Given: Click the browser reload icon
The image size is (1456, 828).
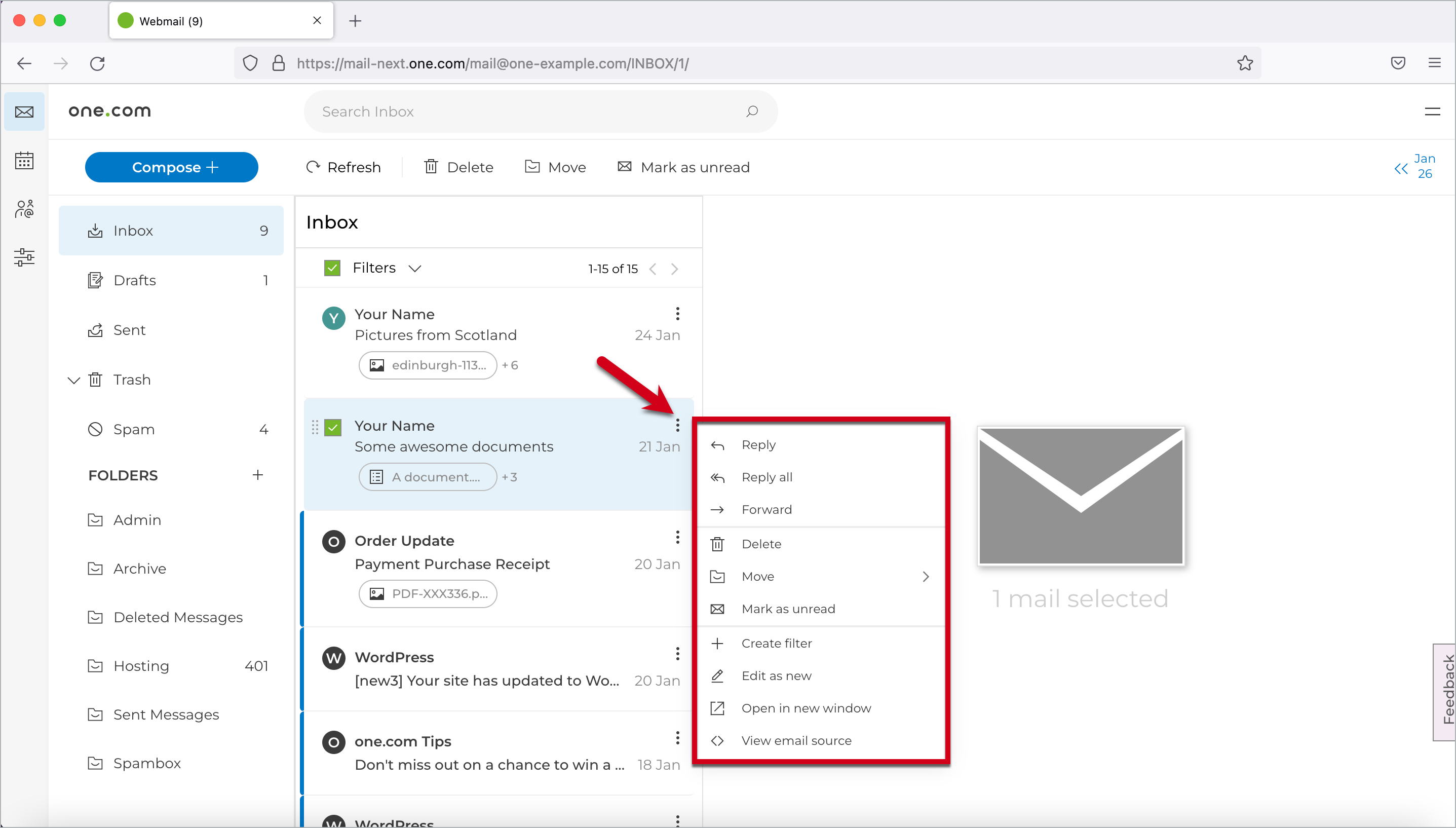Looking at the screenshot, I should [97, 63].
